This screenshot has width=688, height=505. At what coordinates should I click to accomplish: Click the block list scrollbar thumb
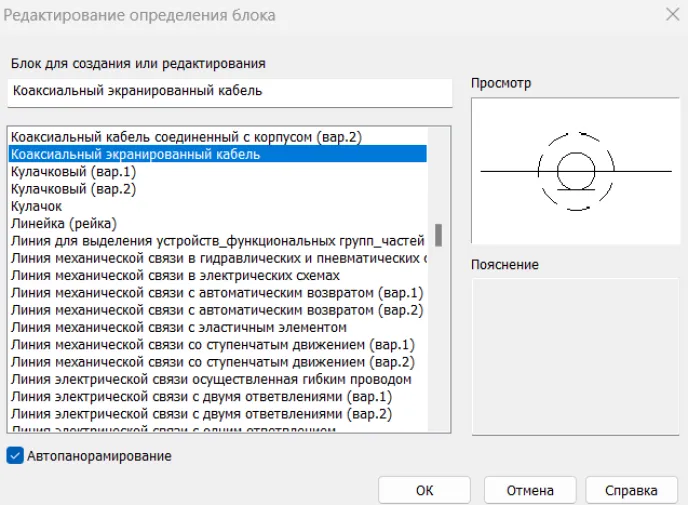(x=438, y=234)
